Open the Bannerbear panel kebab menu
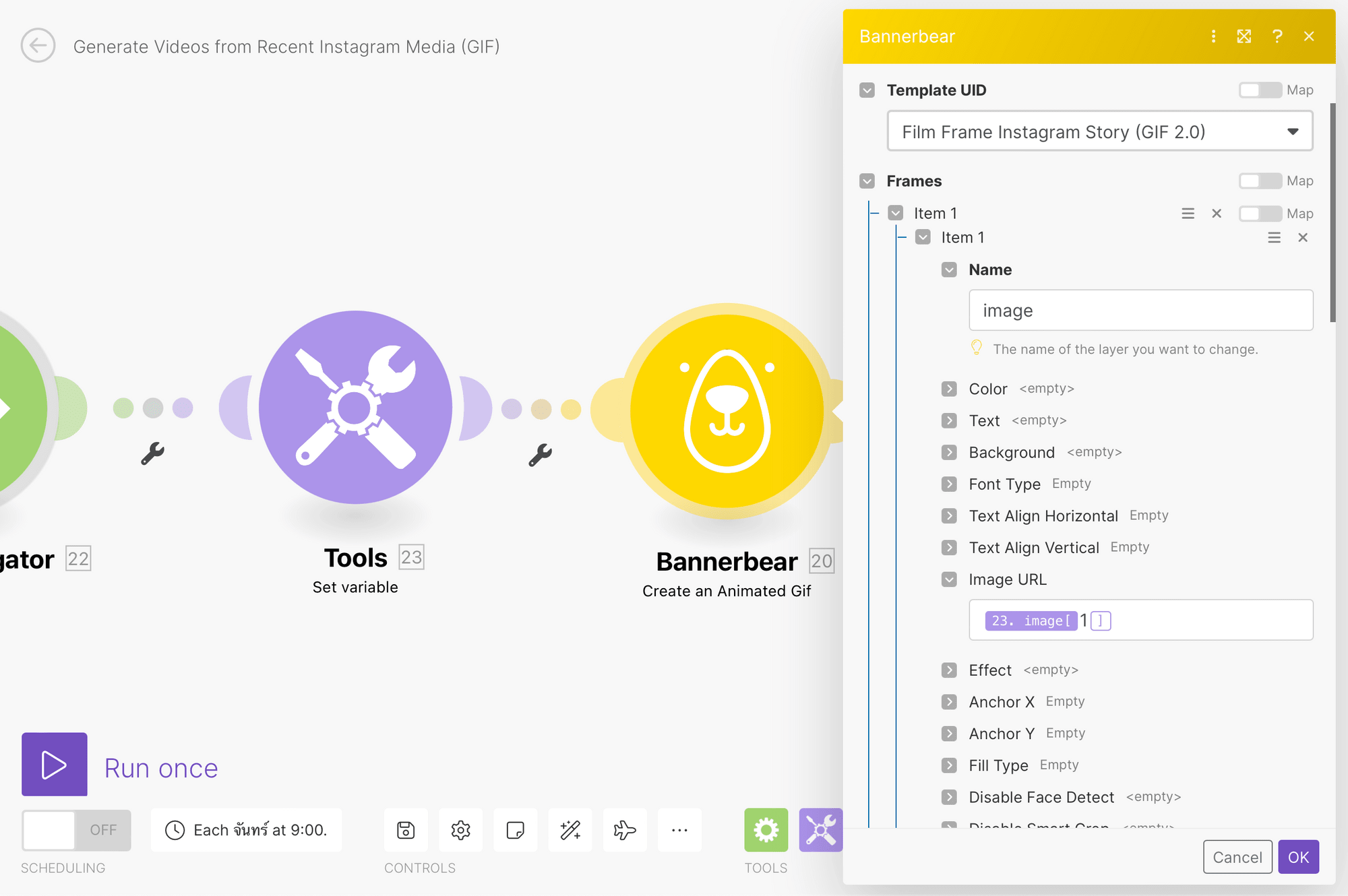 (1213, 37)
